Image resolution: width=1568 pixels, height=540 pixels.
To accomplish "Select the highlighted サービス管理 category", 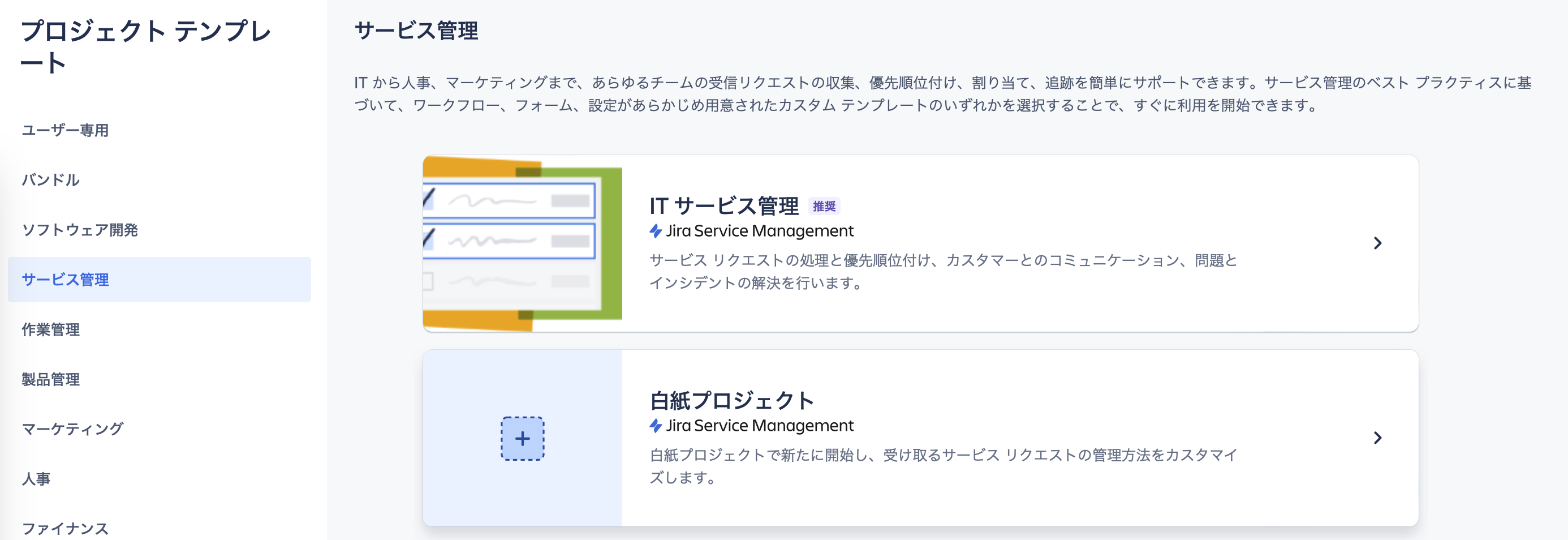I will point(66,280).
